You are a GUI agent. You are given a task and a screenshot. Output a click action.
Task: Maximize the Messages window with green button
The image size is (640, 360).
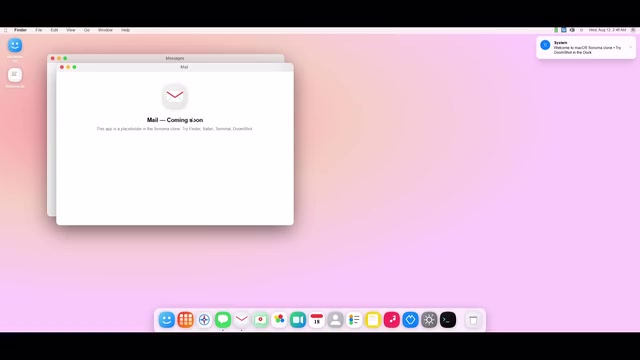(65, 58)
